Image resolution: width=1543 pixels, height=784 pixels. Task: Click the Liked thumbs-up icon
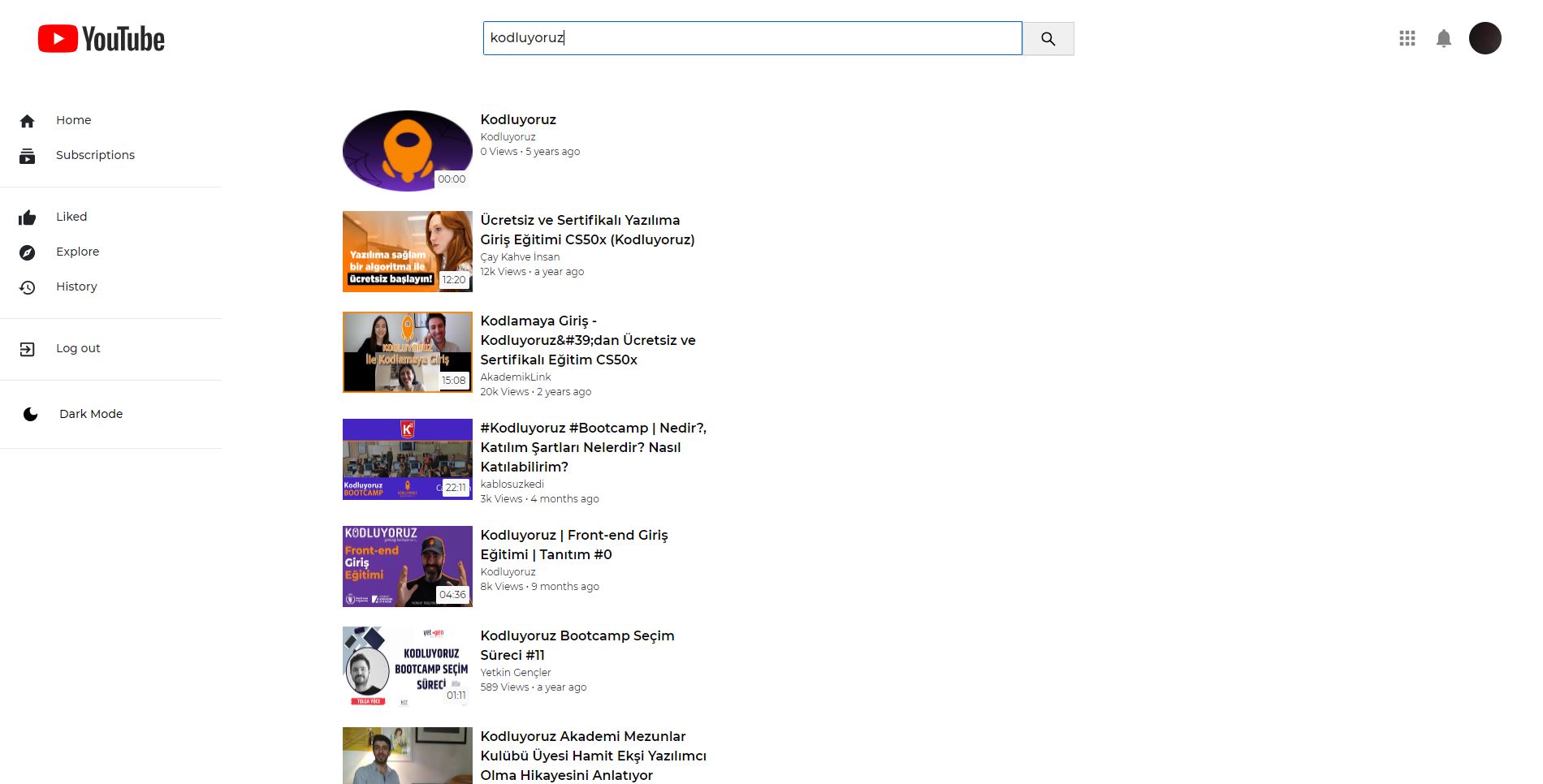(28, 217)
